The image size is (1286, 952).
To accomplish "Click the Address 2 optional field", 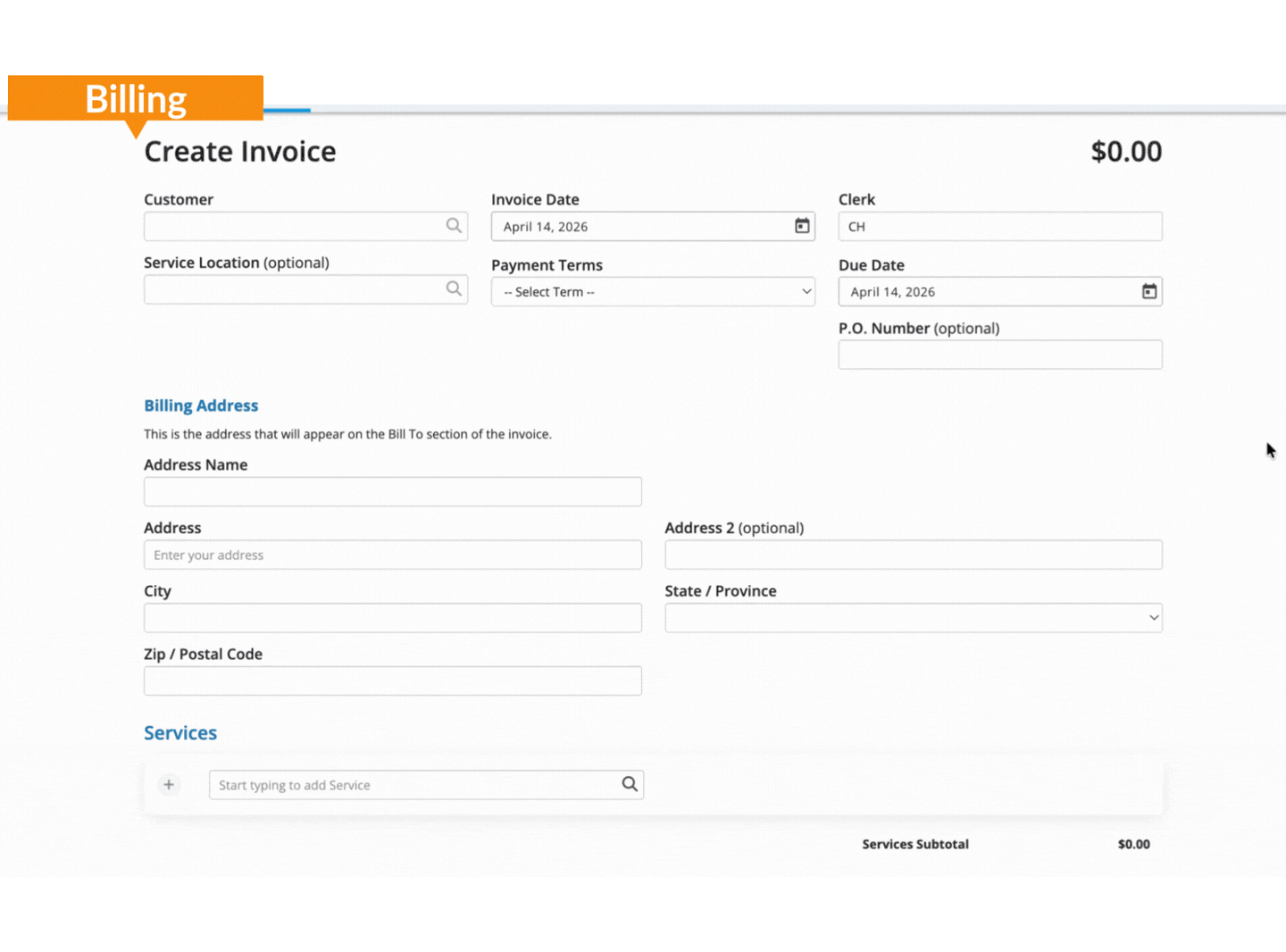I will tap(913, 555).
